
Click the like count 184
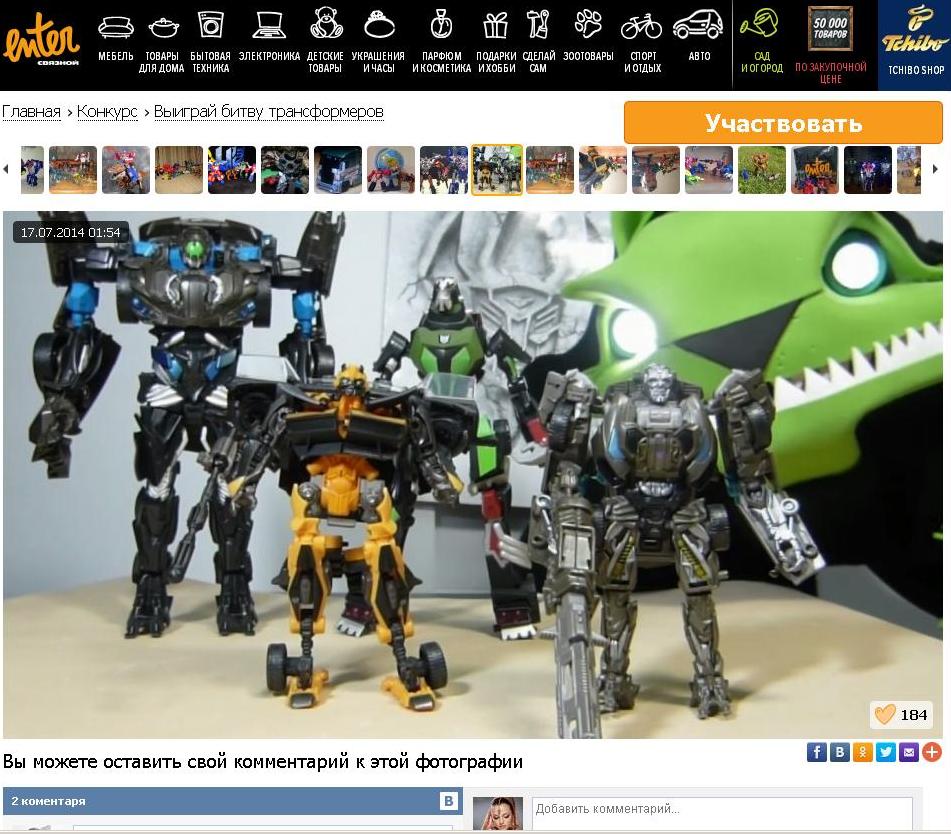913,715
